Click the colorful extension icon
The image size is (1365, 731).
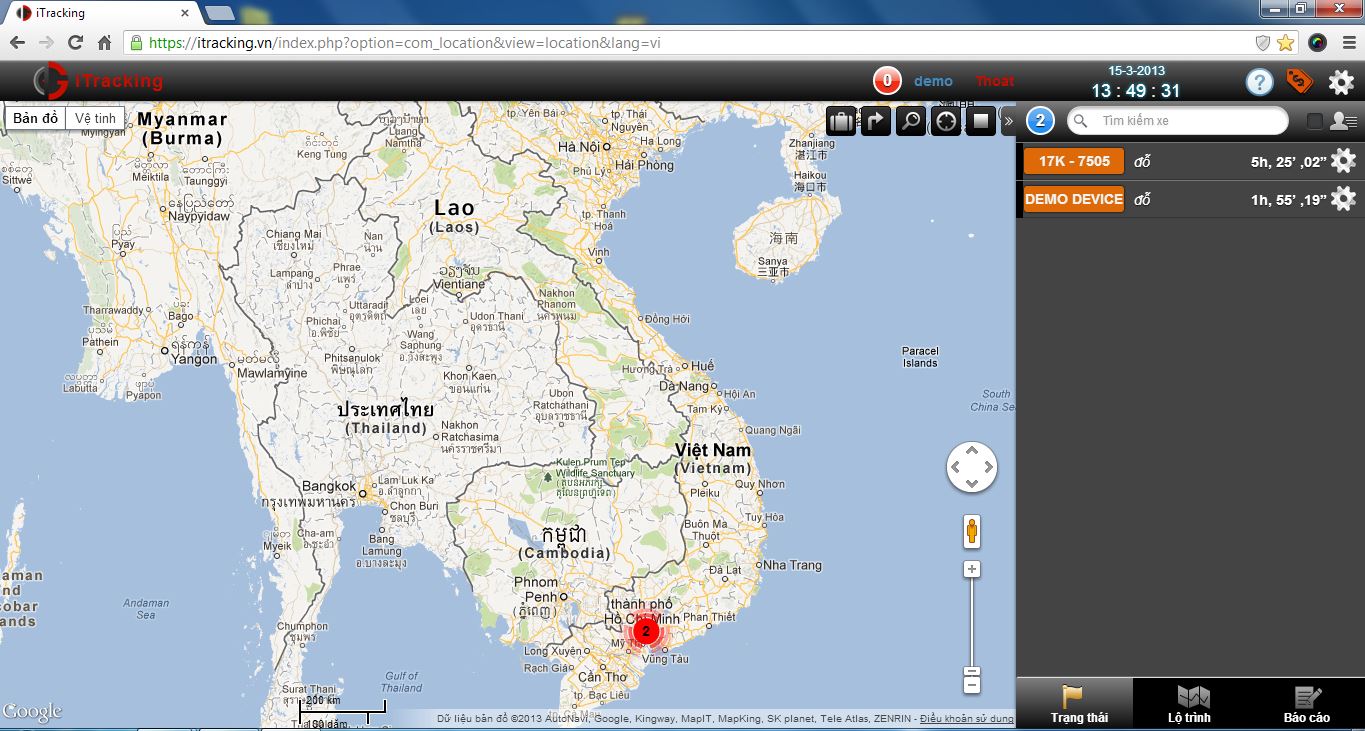point(1317,43)
